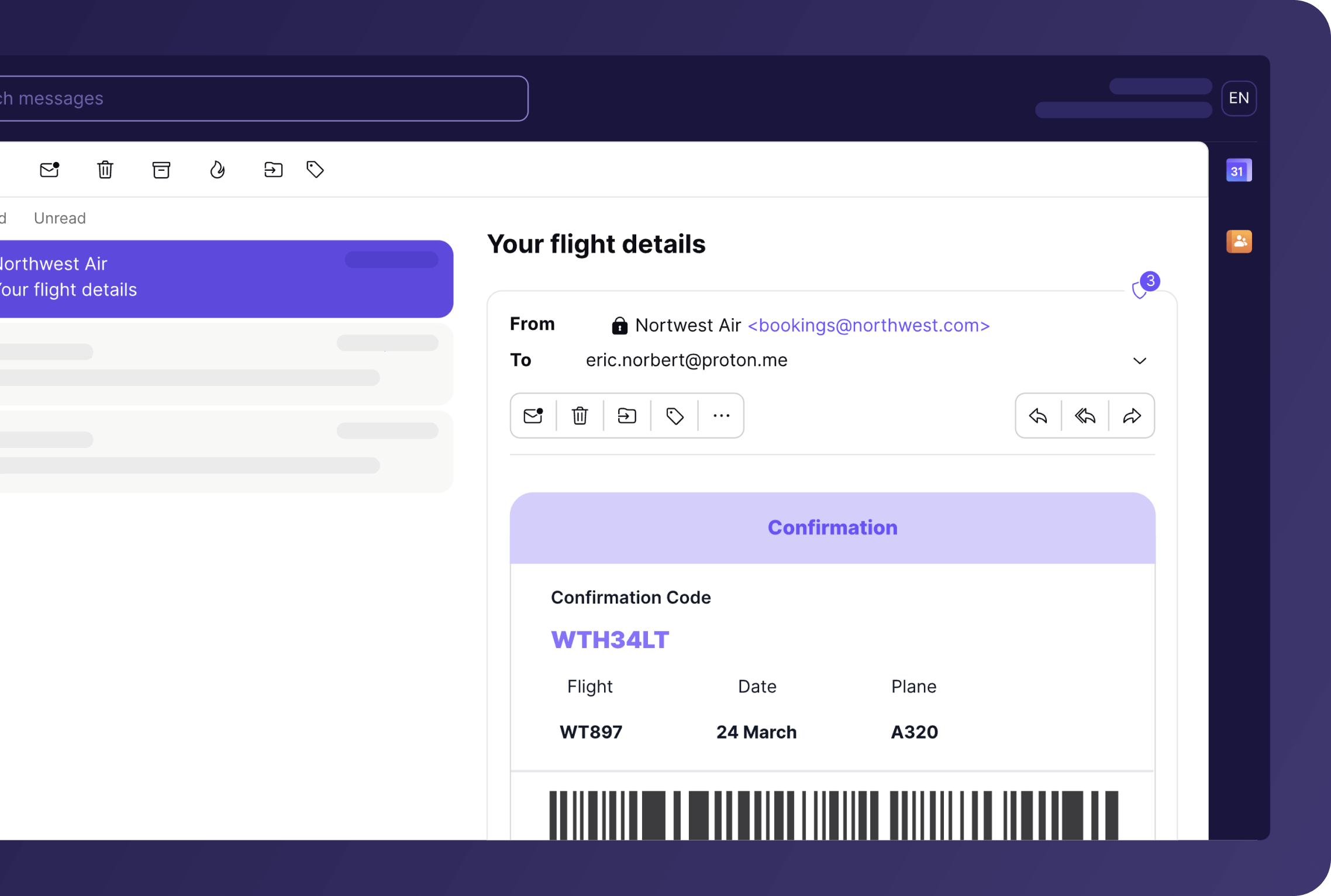Open the EN language selector
This screenshot has width=1331, height=896.
pos(1238,98)
